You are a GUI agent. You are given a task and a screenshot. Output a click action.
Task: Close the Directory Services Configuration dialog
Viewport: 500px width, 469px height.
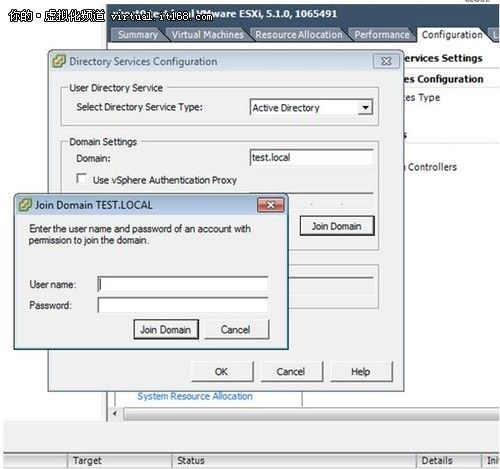click(386, 61)
